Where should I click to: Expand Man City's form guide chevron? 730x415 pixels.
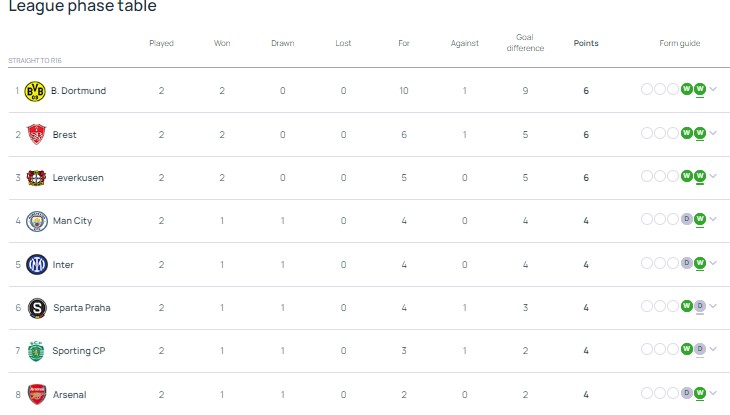[x=714, y=220]
